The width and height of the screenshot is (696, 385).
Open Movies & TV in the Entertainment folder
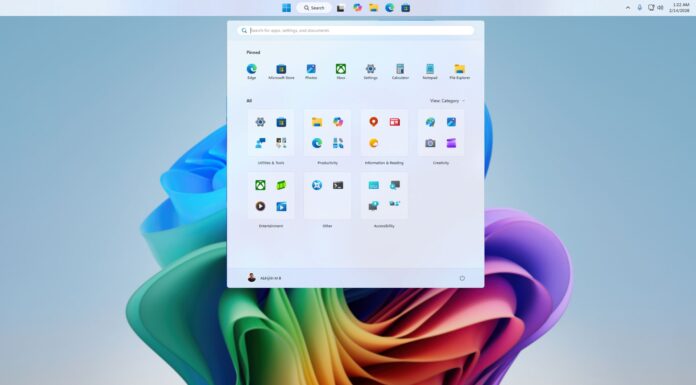click(281, 206)
